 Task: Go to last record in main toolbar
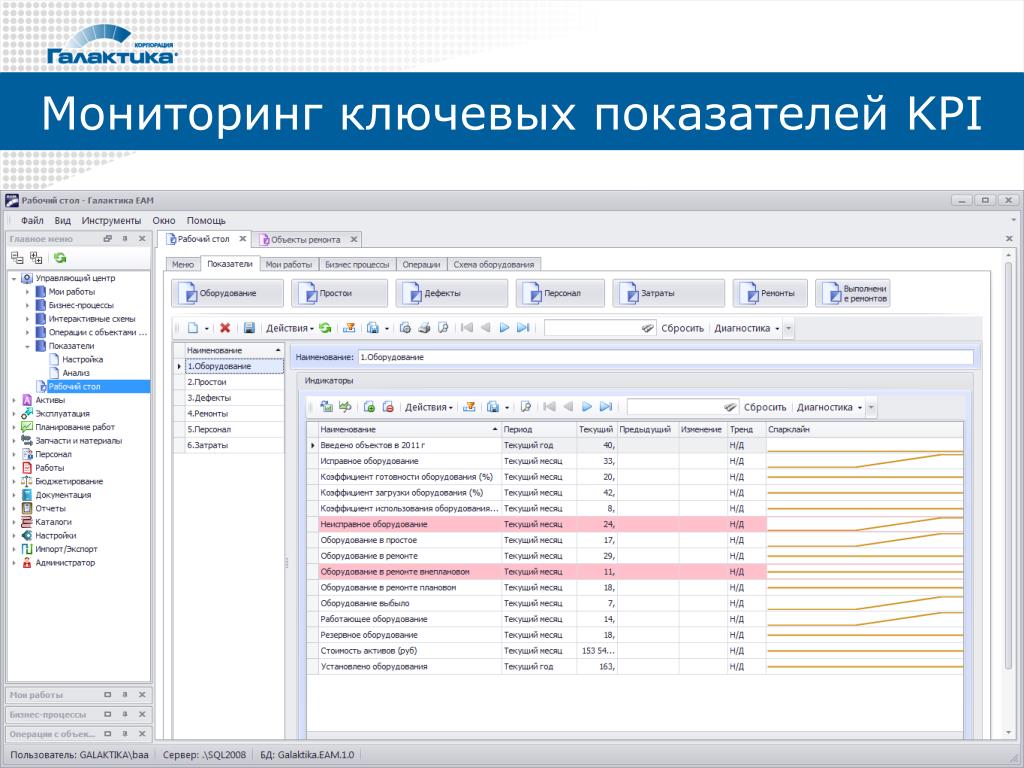point(523,328)
